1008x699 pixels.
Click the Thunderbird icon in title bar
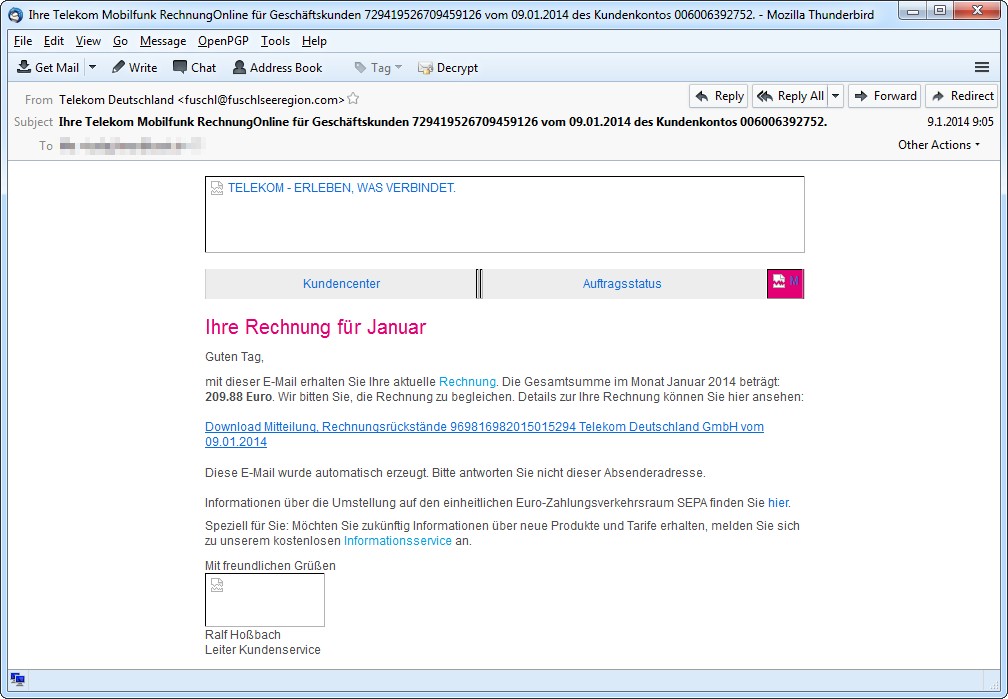tap(15, 14)
